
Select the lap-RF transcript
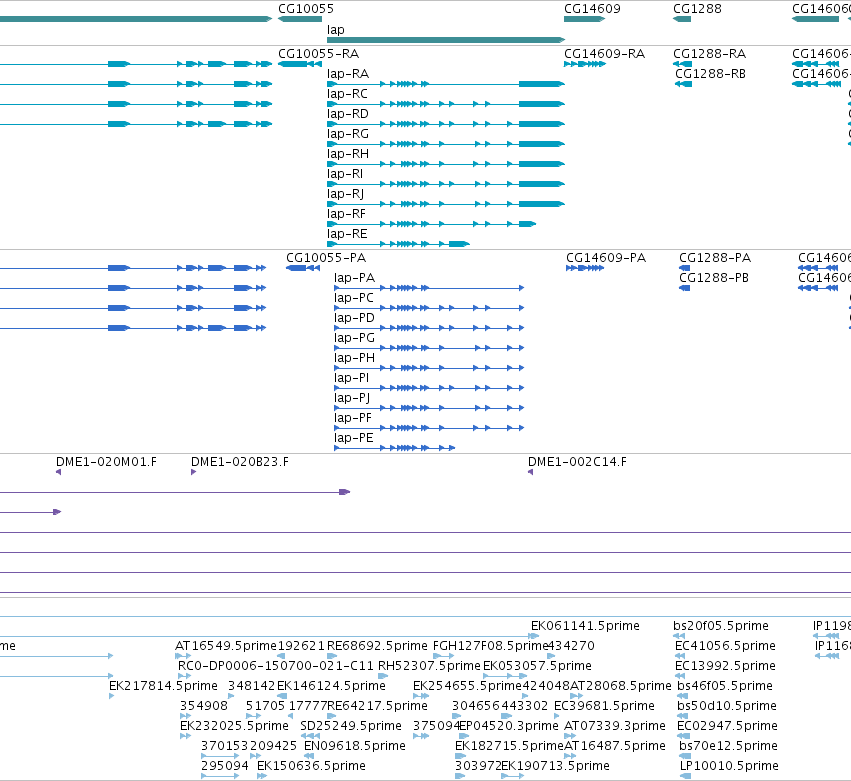[x=431, y=224]
